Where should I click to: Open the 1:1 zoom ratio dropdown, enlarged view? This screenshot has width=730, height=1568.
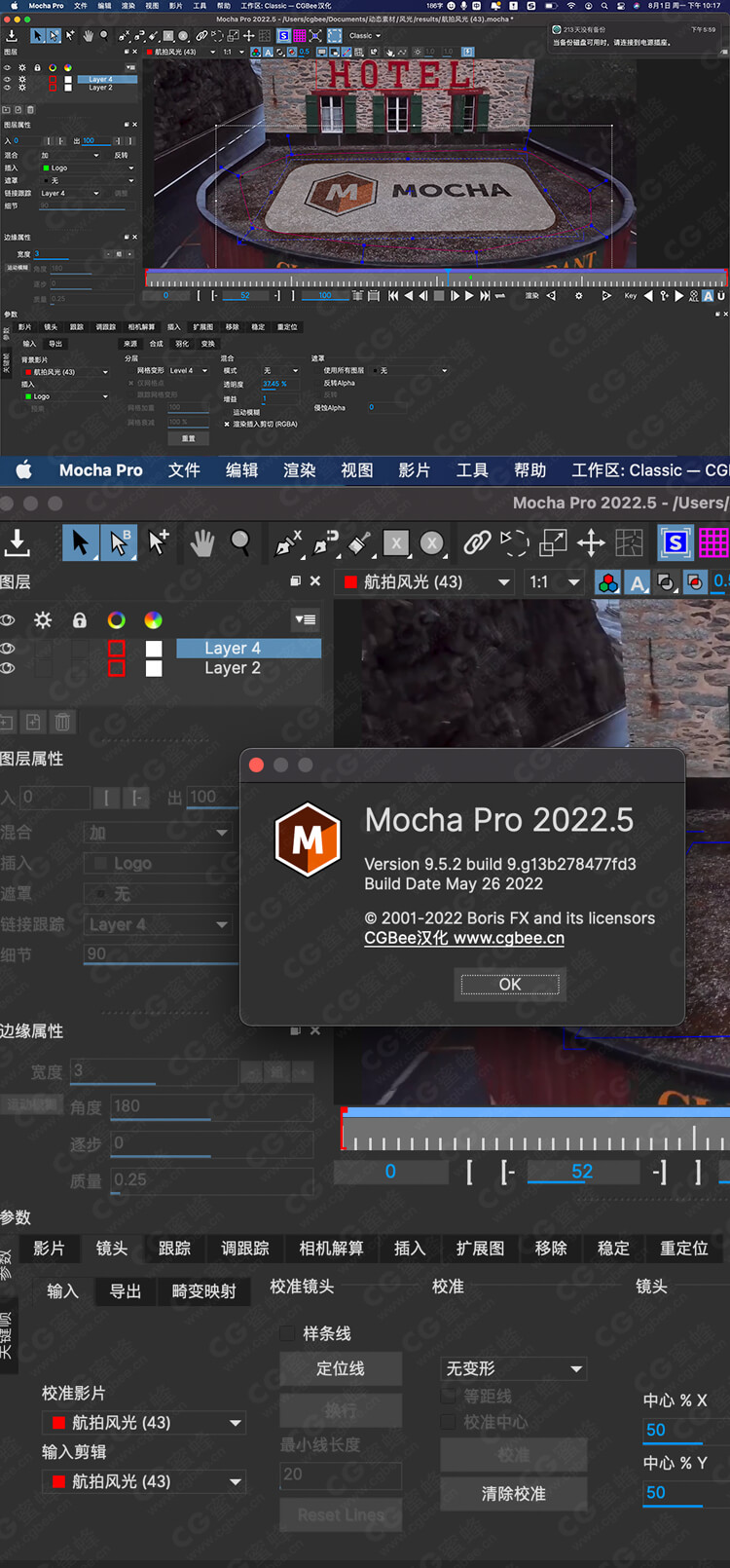coord(554,582)
